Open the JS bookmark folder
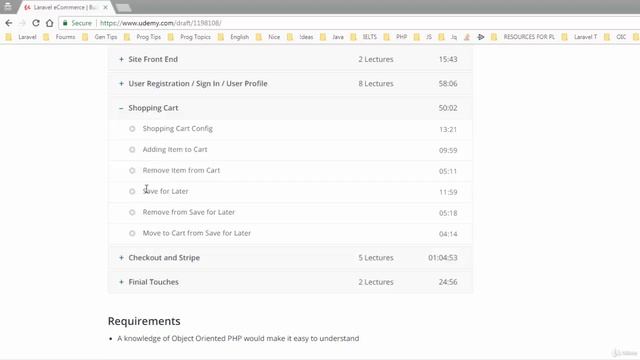This screenshot has height=360, width=640. [423, 37]
